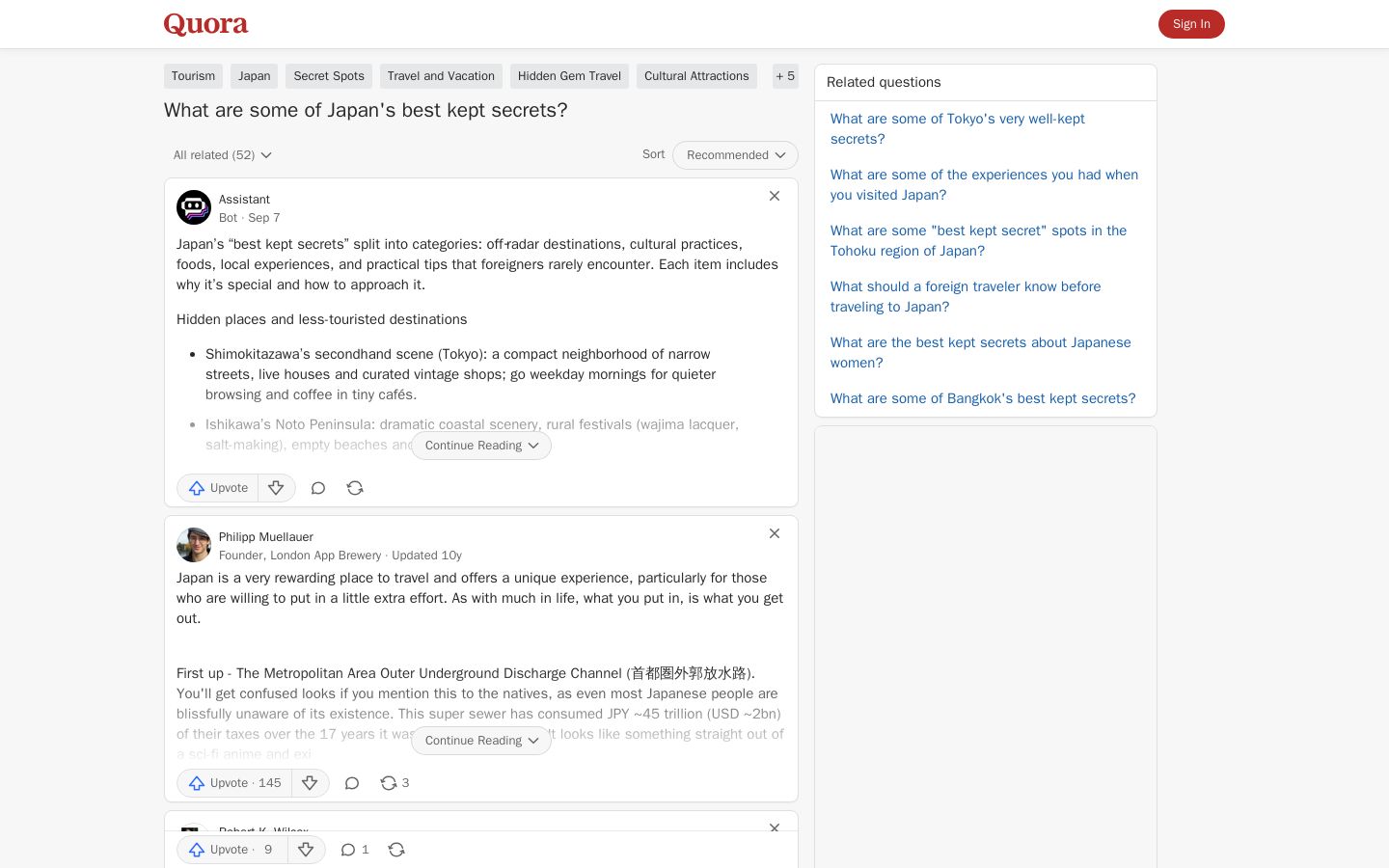This screenshot has width=1389, height=868.
Task: Upvote the Assistant answer
Action: [x=218, y=488]
